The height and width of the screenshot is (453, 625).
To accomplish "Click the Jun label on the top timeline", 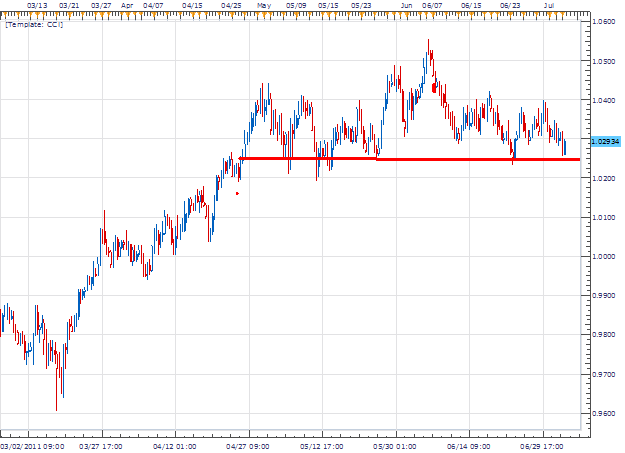I will (407, 6).
